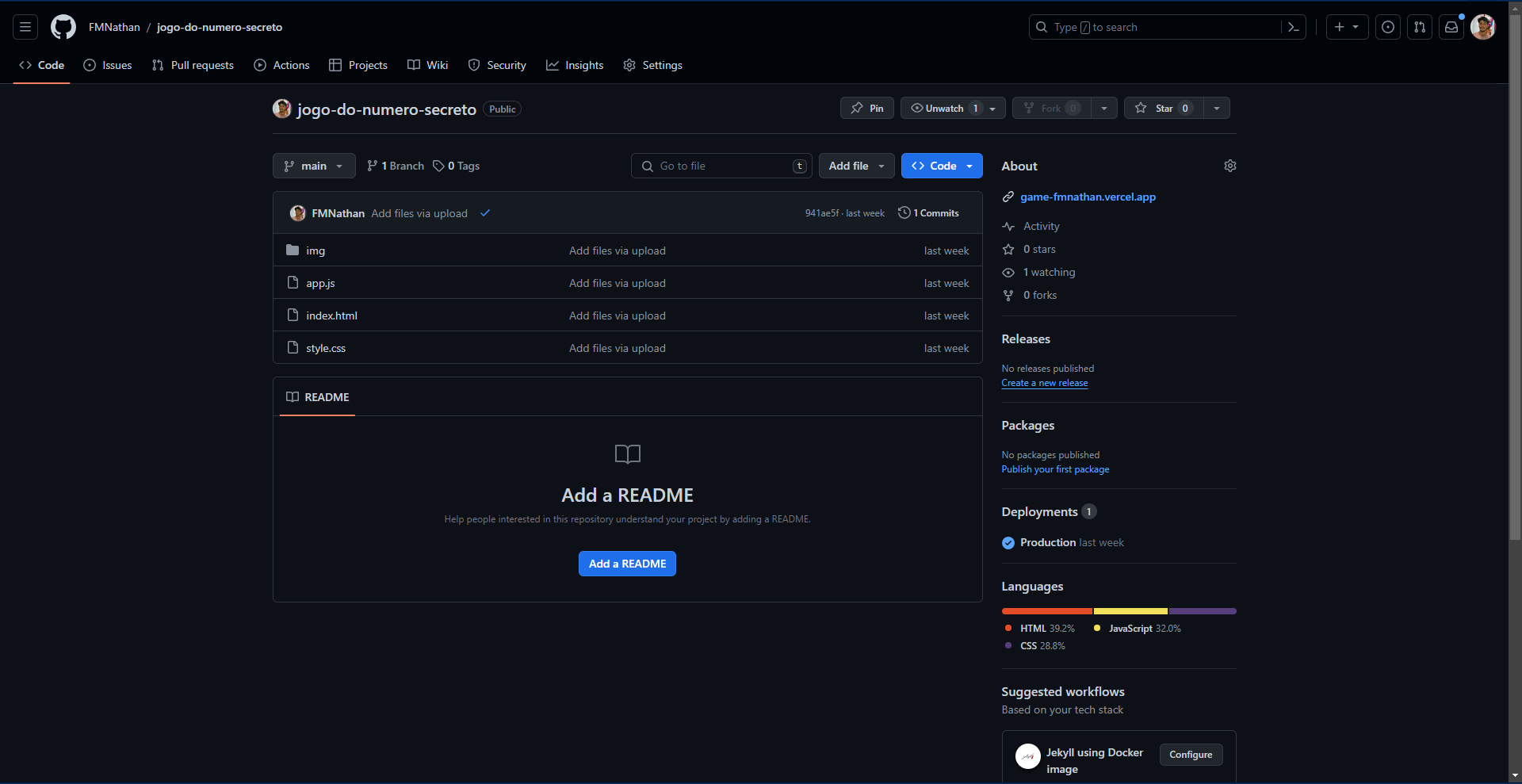The image size is (1522, 784).
Task: Open the main branch selector dropdown
Action: coord(314,166)
